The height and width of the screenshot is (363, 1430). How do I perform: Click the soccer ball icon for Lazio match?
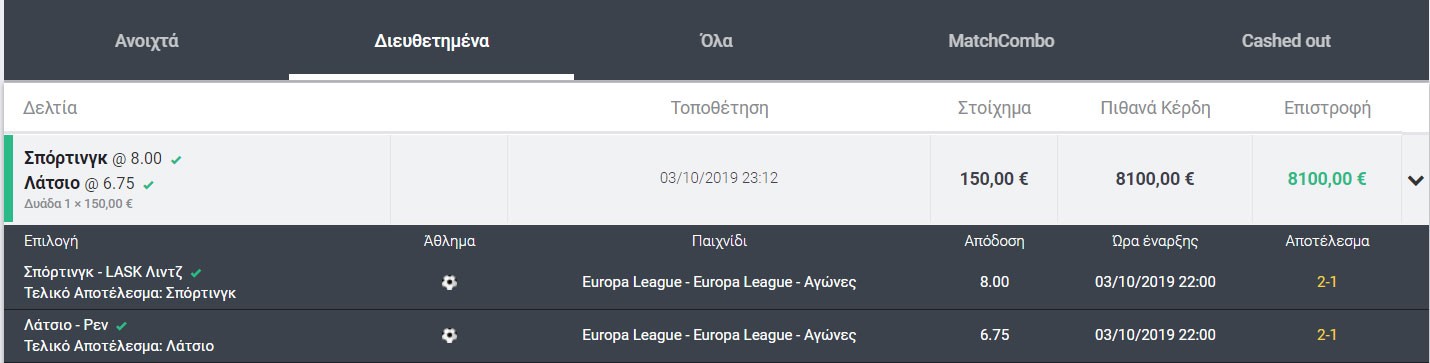click(449, 336)
